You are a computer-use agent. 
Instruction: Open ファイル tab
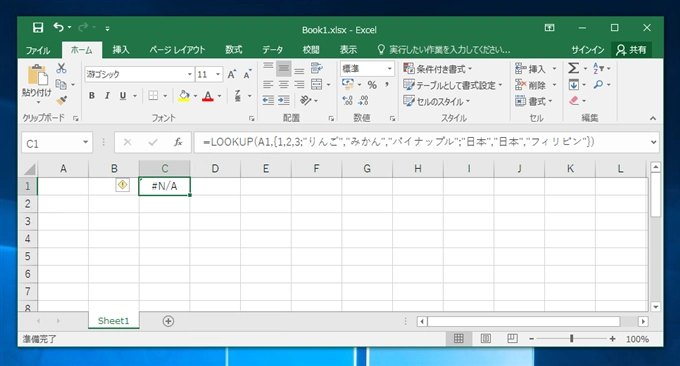pos(38,50)
